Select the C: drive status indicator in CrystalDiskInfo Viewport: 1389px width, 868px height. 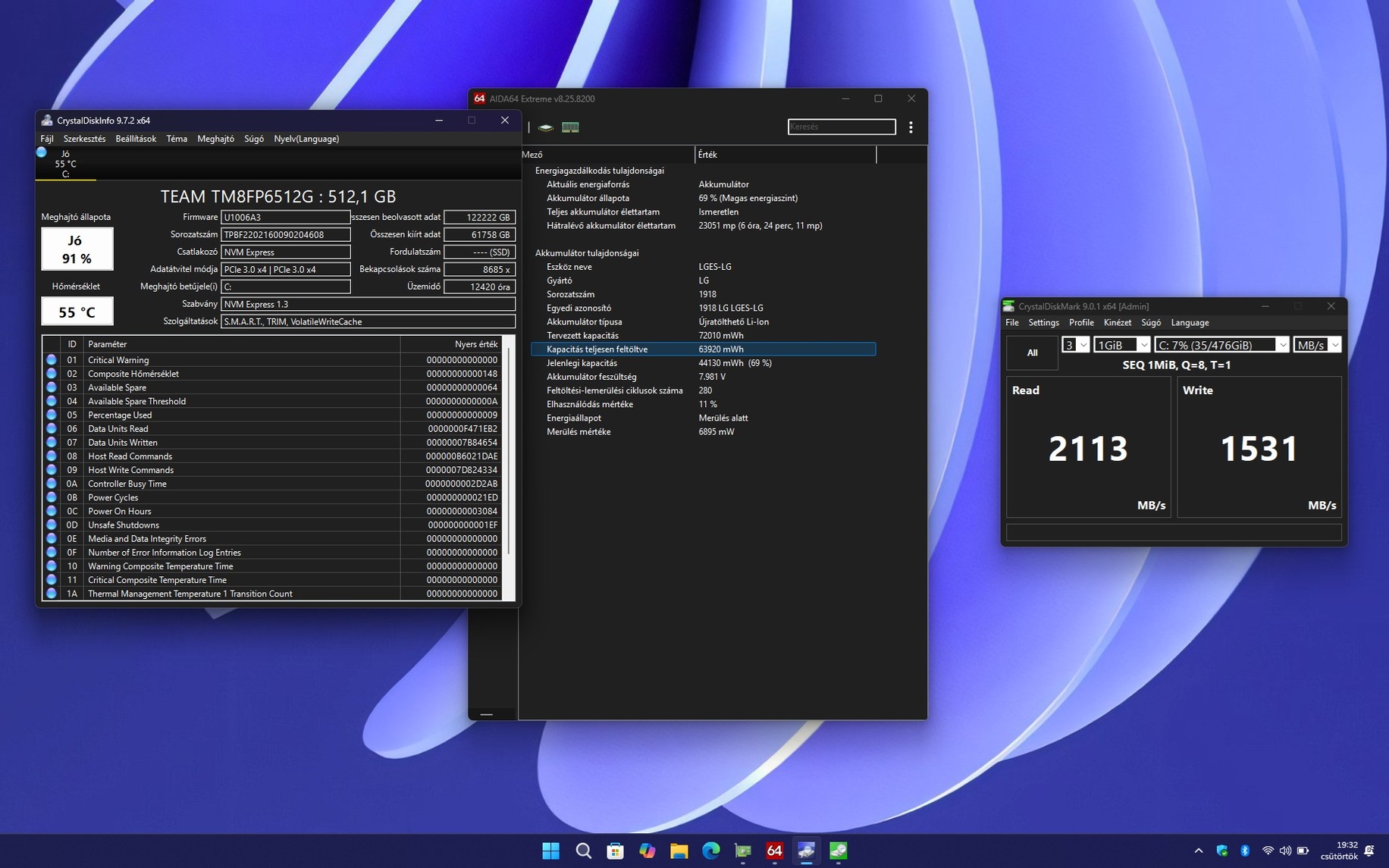pos(64,163)
